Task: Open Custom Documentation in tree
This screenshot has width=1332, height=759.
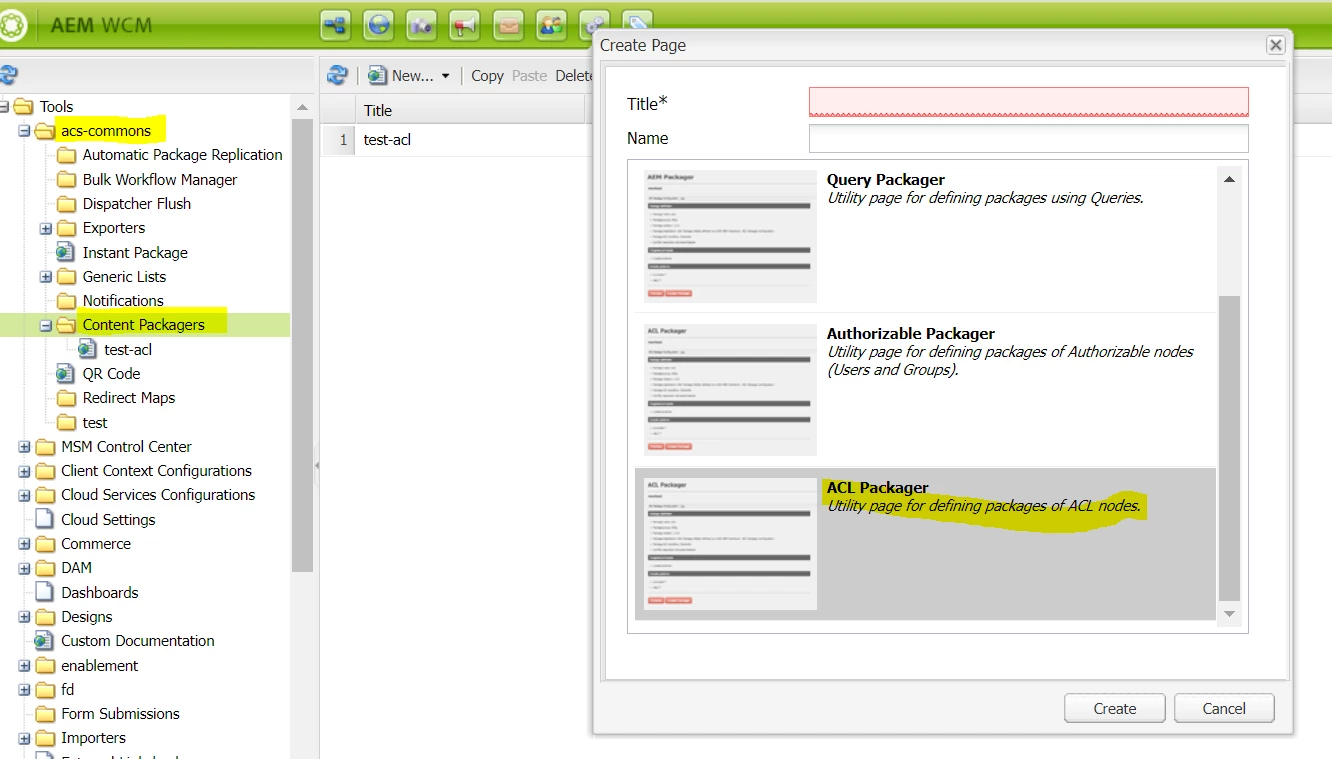Action: tap(138, 641)
